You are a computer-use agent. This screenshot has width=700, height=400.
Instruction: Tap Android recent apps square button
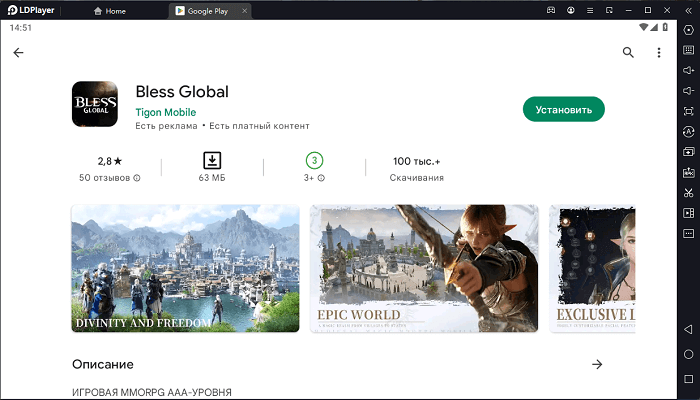(688, 379)
